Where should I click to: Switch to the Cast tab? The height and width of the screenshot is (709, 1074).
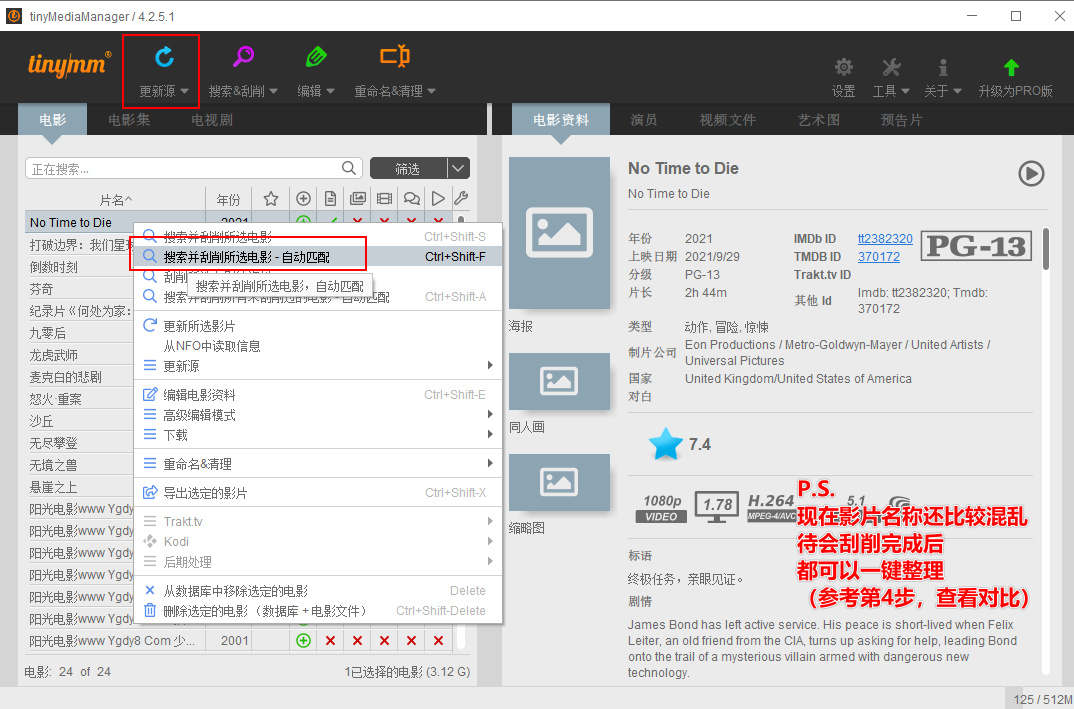(644, 120)
